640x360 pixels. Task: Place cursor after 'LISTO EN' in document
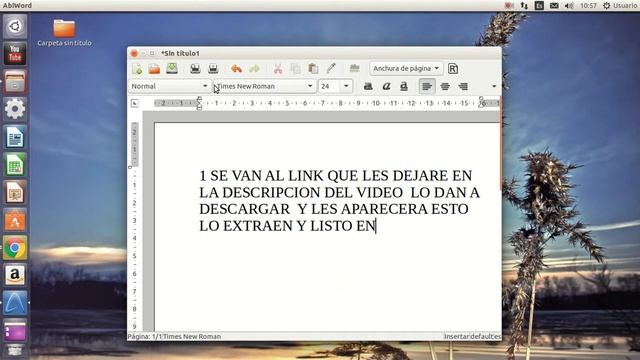pos(376,225)
